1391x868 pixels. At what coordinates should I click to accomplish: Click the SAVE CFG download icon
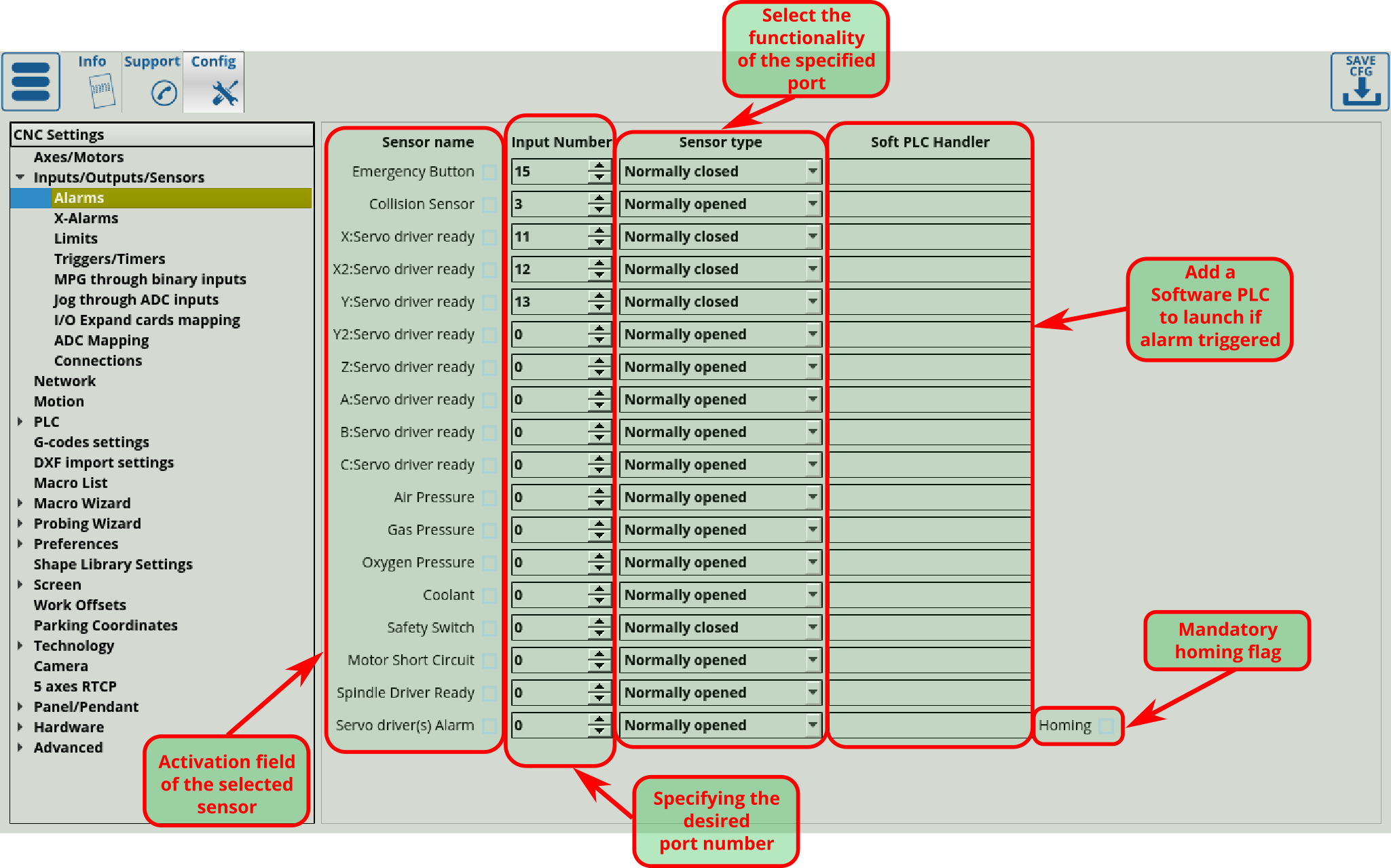(x=1360, y=82)
